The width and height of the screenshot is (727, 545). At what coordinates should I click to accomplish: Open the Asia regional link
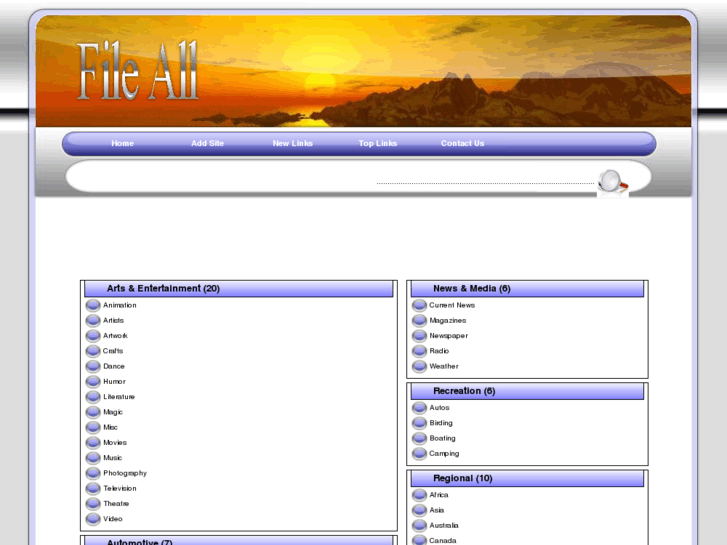point(437,510)
